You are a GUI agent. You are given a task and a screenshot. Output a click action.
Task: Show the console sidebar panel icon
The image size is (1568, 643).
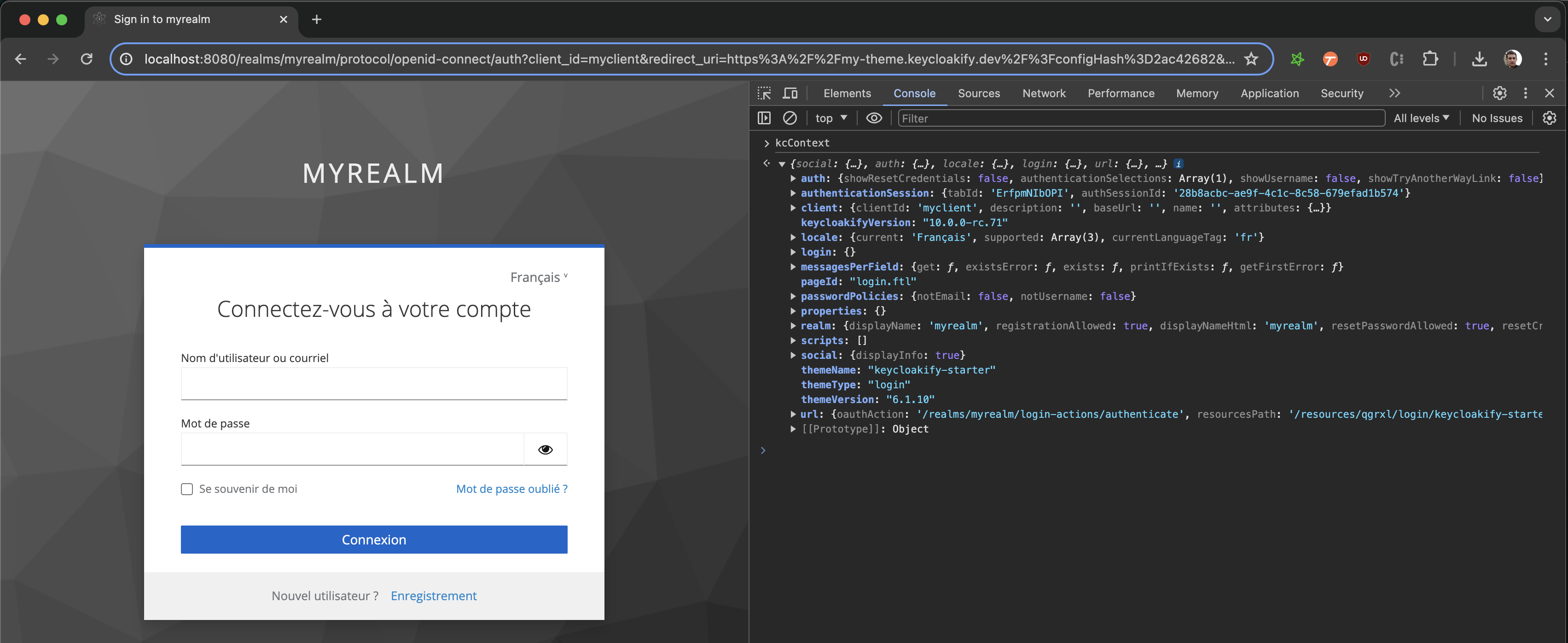[x=764, y=118]
